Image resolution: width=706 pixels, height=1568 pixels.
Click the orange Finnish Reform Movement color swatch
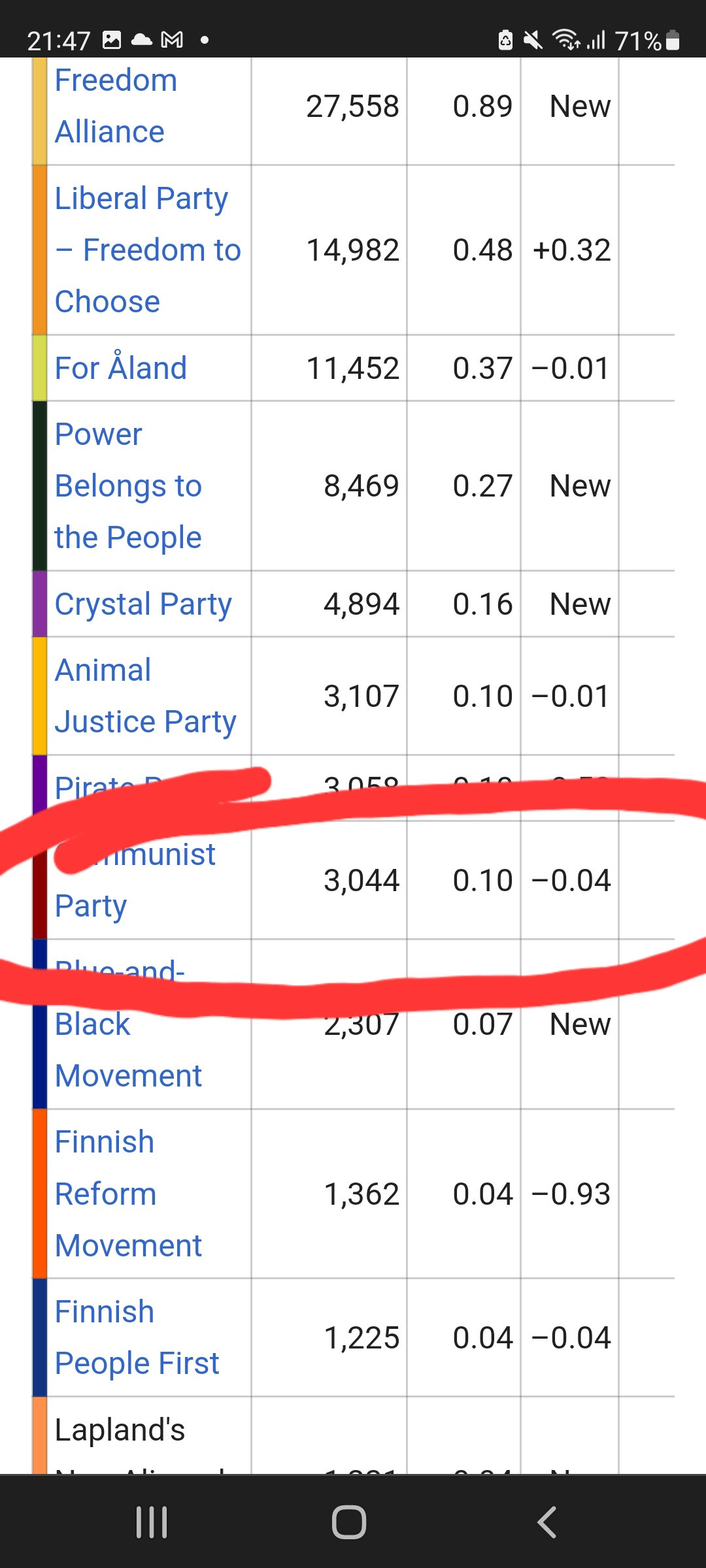coord(40,1194)
